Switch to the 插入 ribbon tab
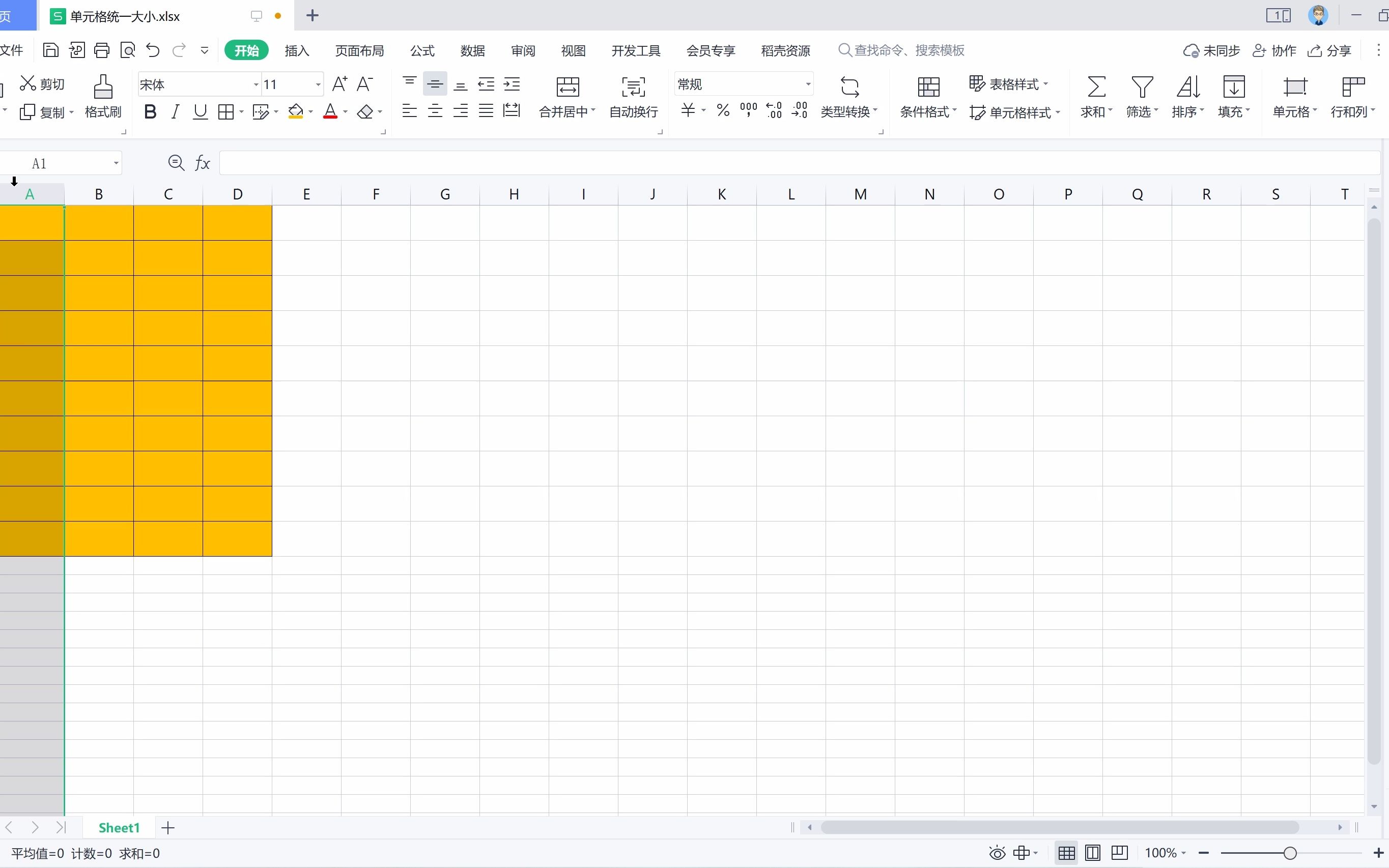 click(x=297, y=50)
